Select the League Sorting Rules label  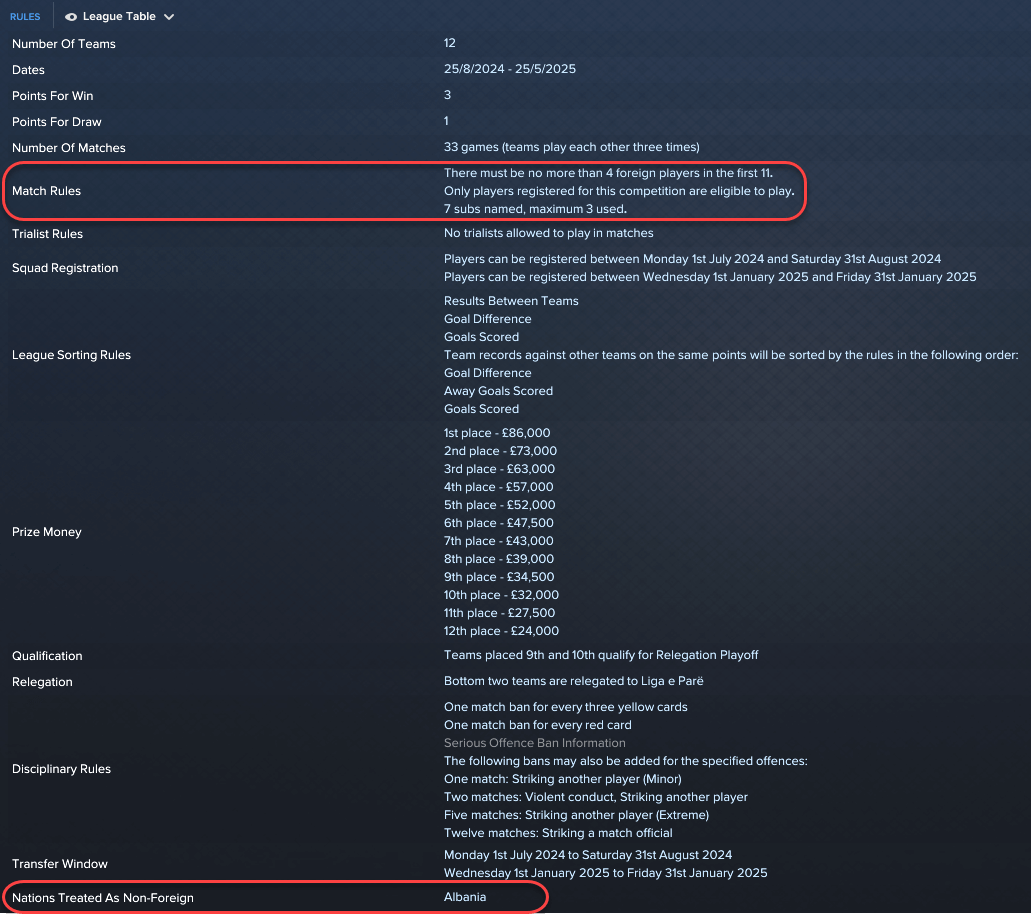(x=71, y=355)
